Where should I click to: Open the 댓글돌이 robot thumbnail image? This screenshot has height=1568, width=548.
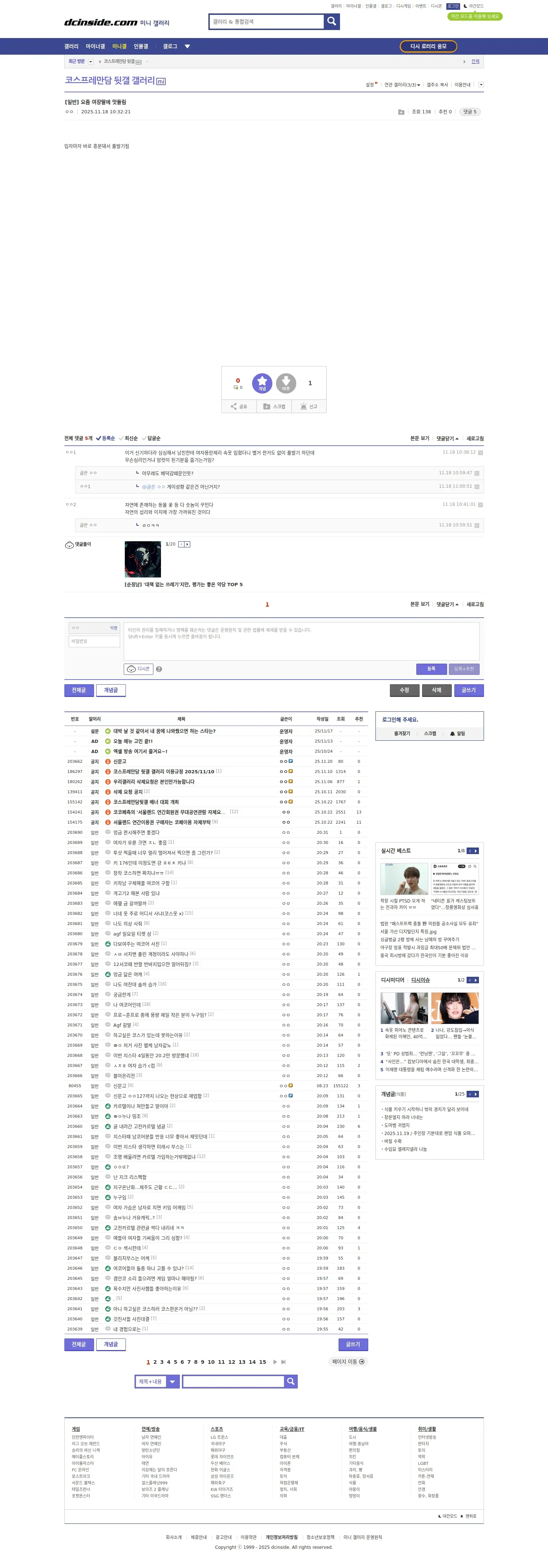pyautogui.click(x=143, y=559)
